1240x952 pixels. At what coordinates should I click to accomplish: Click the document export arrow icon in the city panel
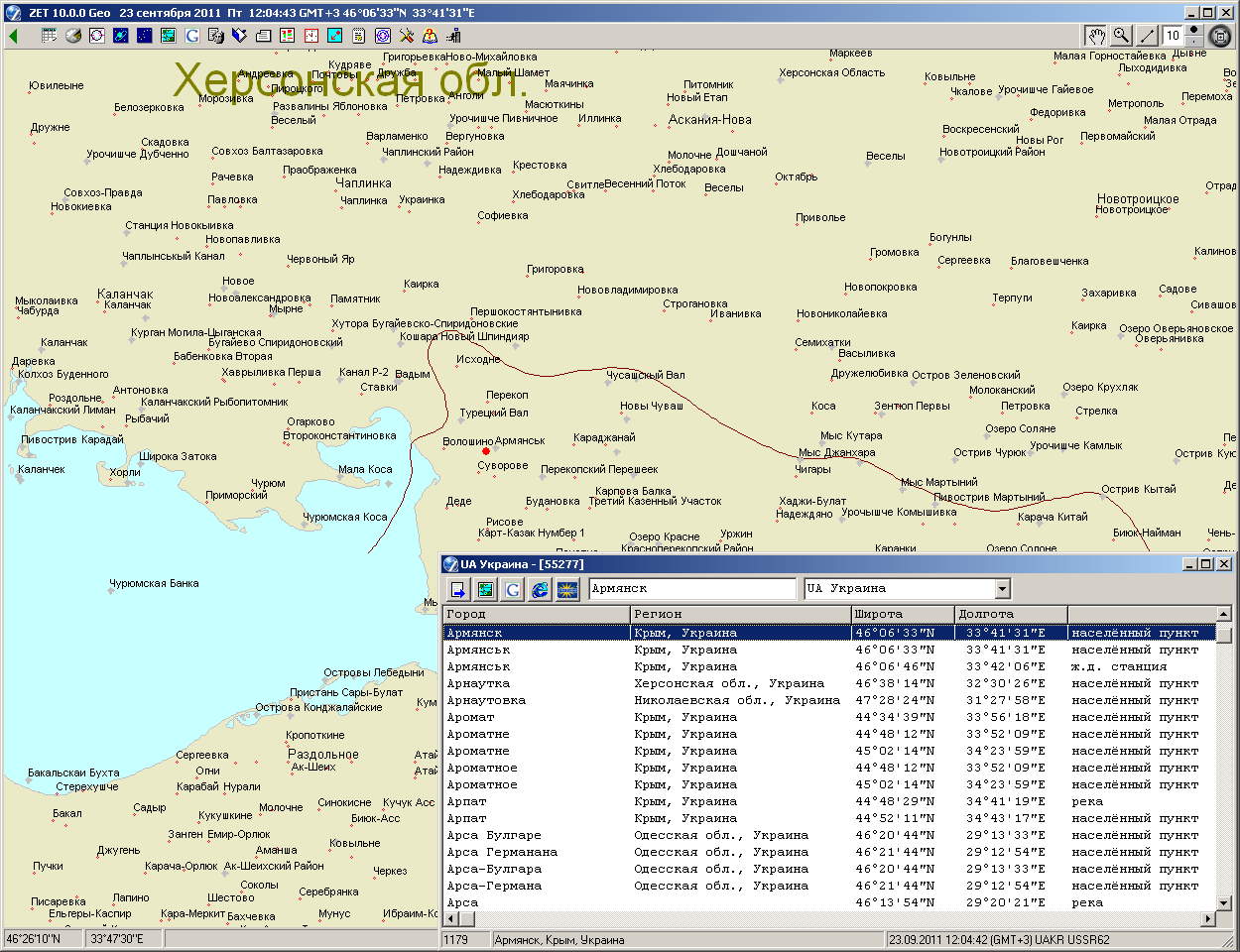point(457,590)
